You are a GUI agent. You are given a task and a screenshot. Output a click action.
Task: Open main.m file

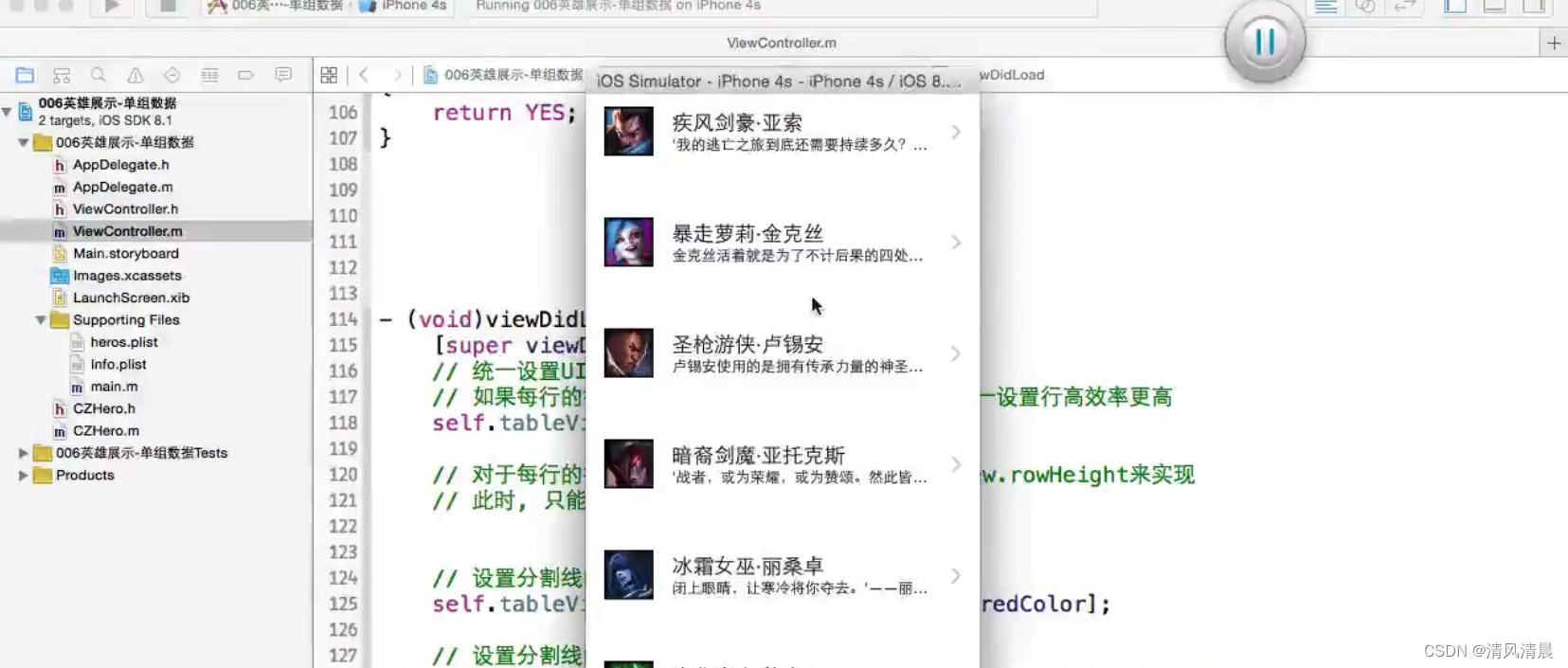(x=114, y=387)
